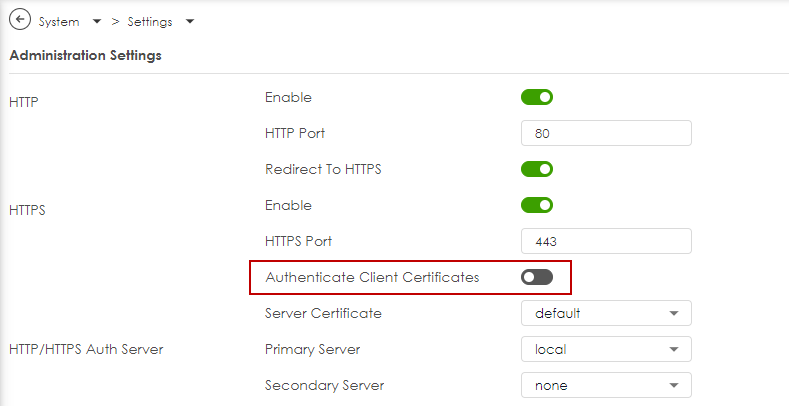This screenshot has width=789, height=406.
Task: Disable the HTTP Enable toggle
Action: [x=537, y=97]
